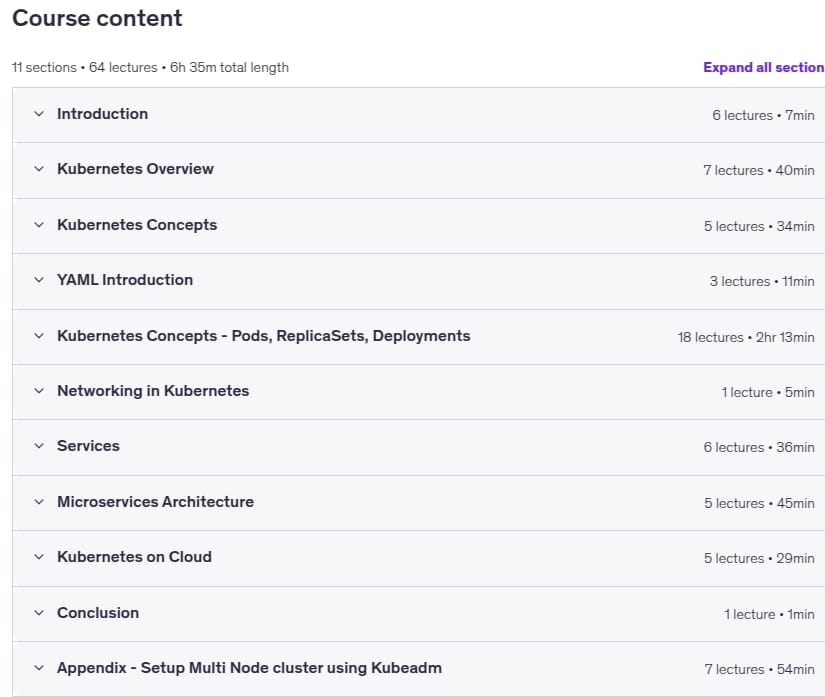Expand the Introduction section chevron
The image size is (825, 697).
39,114
